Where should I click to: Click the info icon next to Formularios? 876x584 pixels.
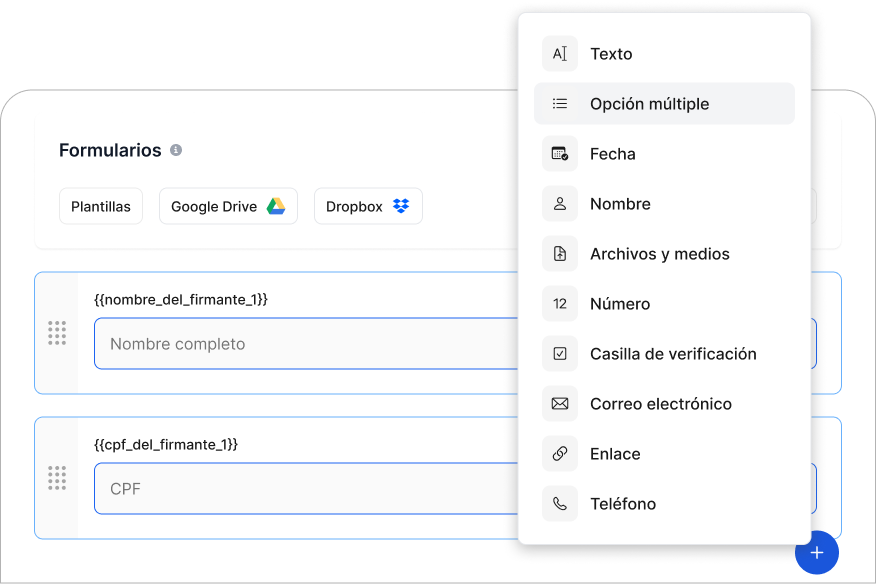click(x=177, y=151)
